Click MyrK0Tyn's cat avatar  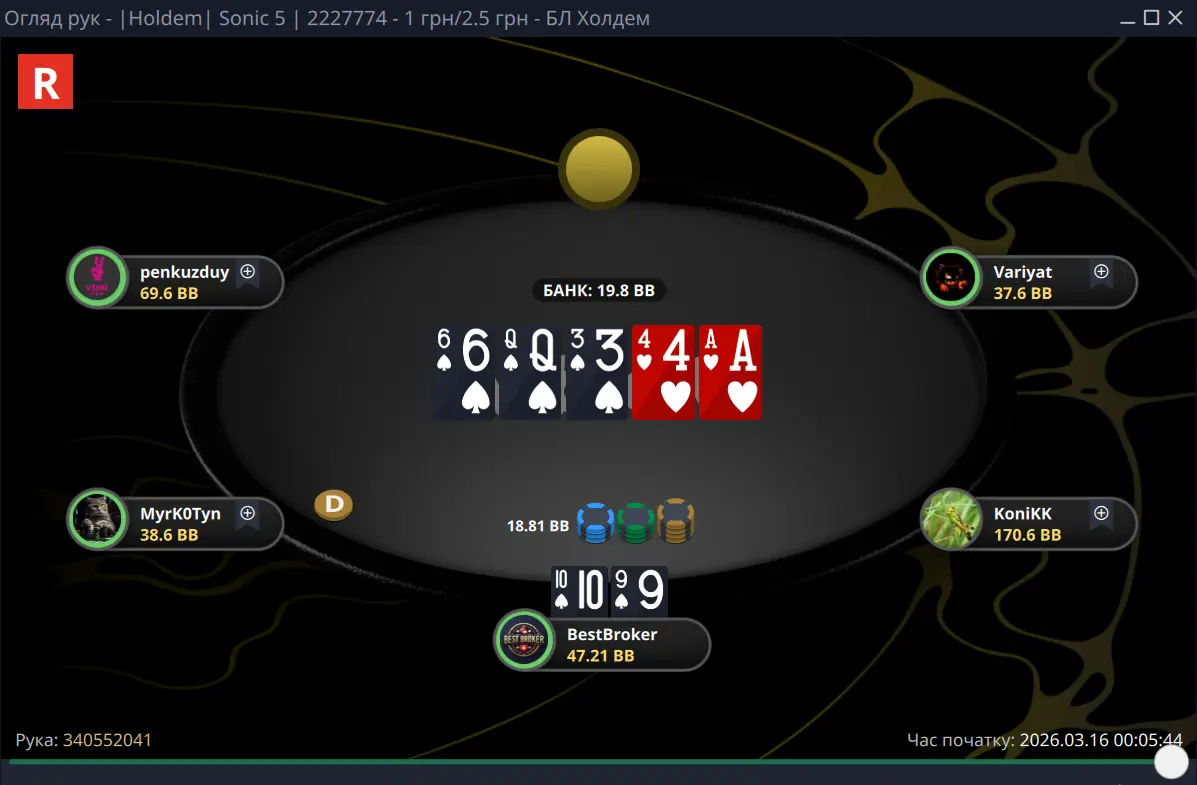(98, 519)
